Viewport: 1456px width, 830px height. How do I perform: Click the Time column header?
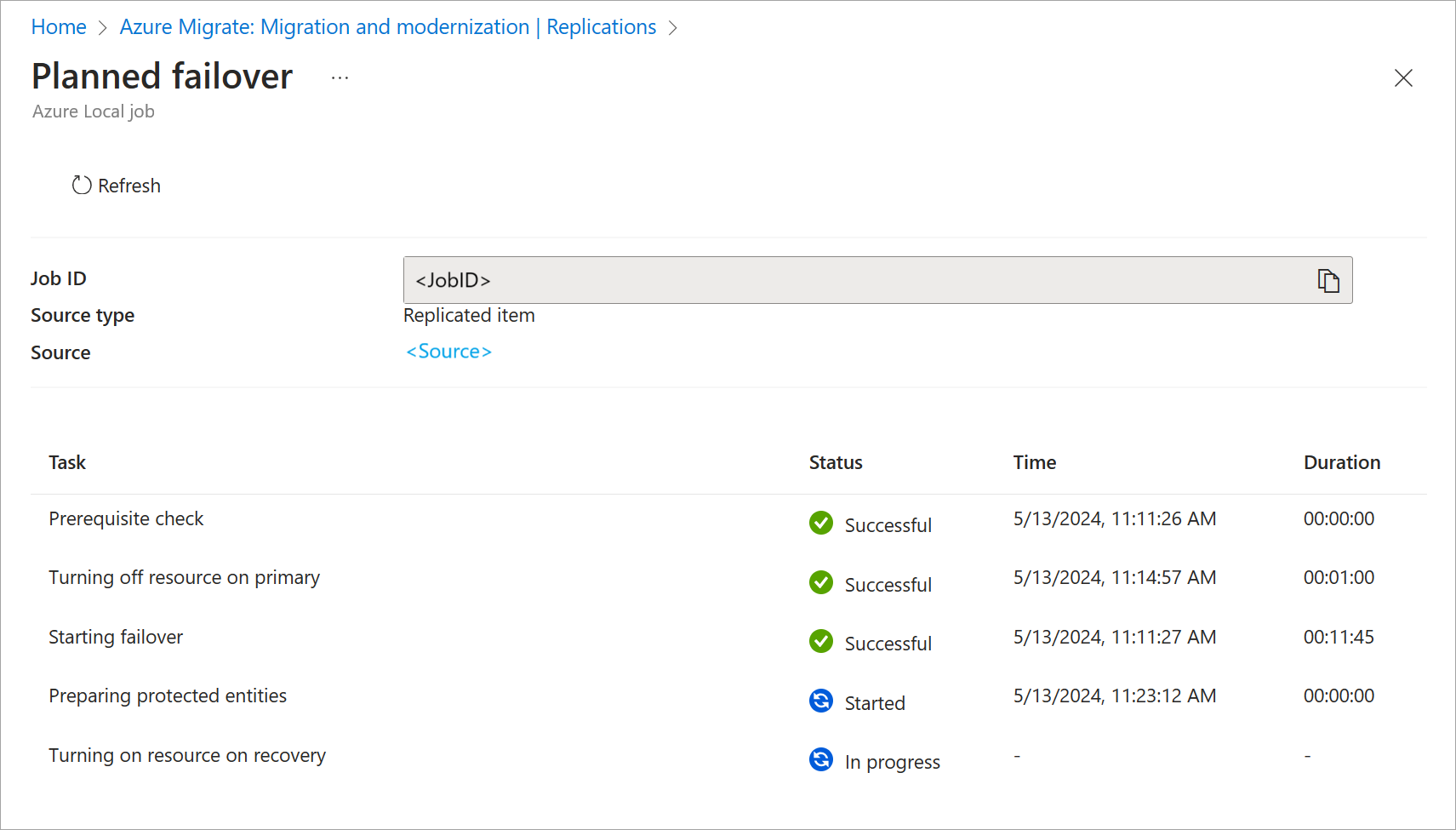pos(1034,462)
